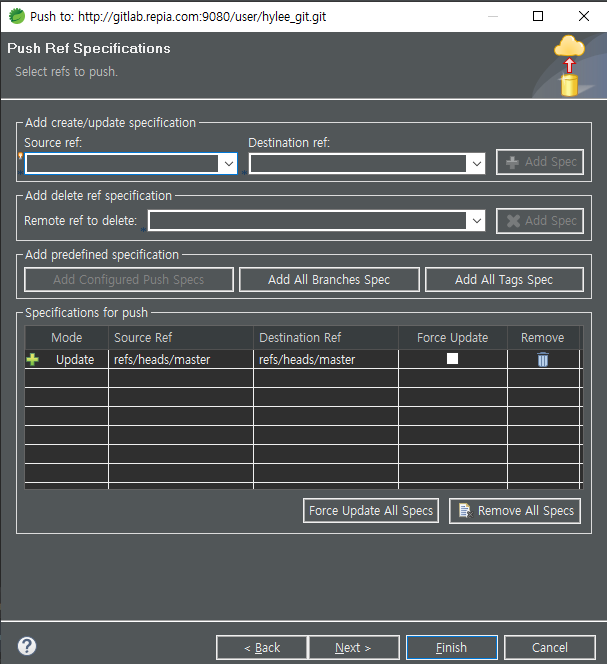The width and height of the screenshot is (607, 664).
Task: Go Back to previous wizard page
Action: (262, 648)
